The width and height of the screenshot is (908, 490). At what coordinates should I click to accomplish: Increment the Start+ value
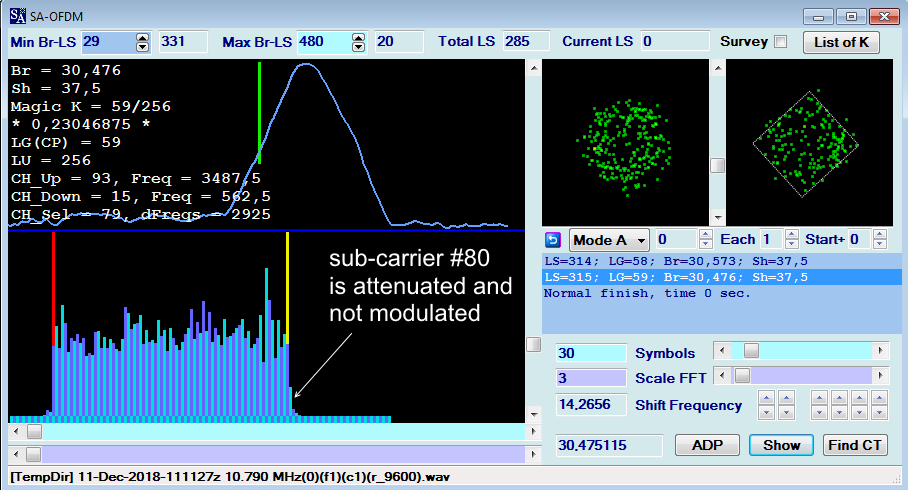(x=880, y=235)
